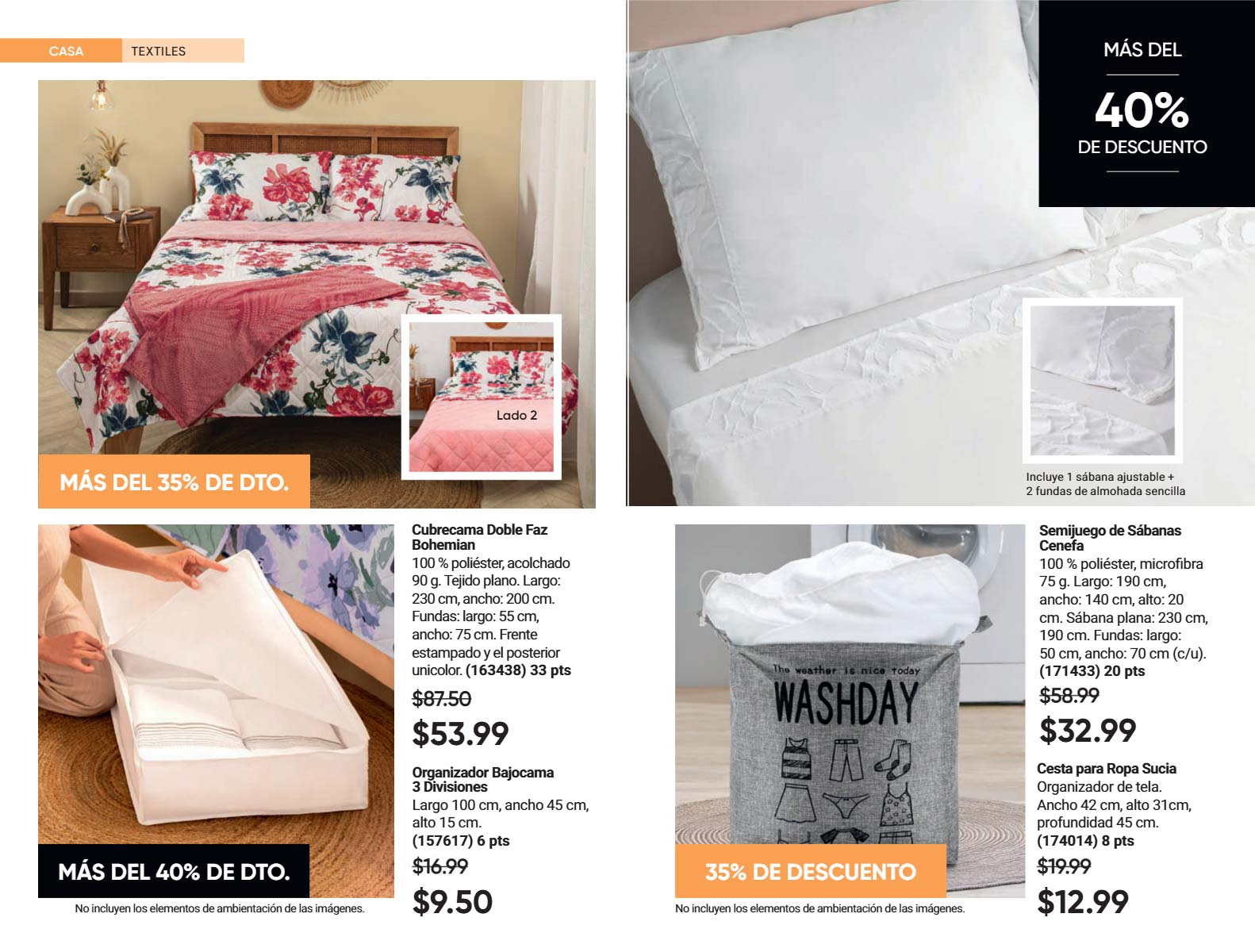The height and width of the screenshot is (952, 1255).
Task: Click the $9.50 organizer price
Action: tap(452, 902)
